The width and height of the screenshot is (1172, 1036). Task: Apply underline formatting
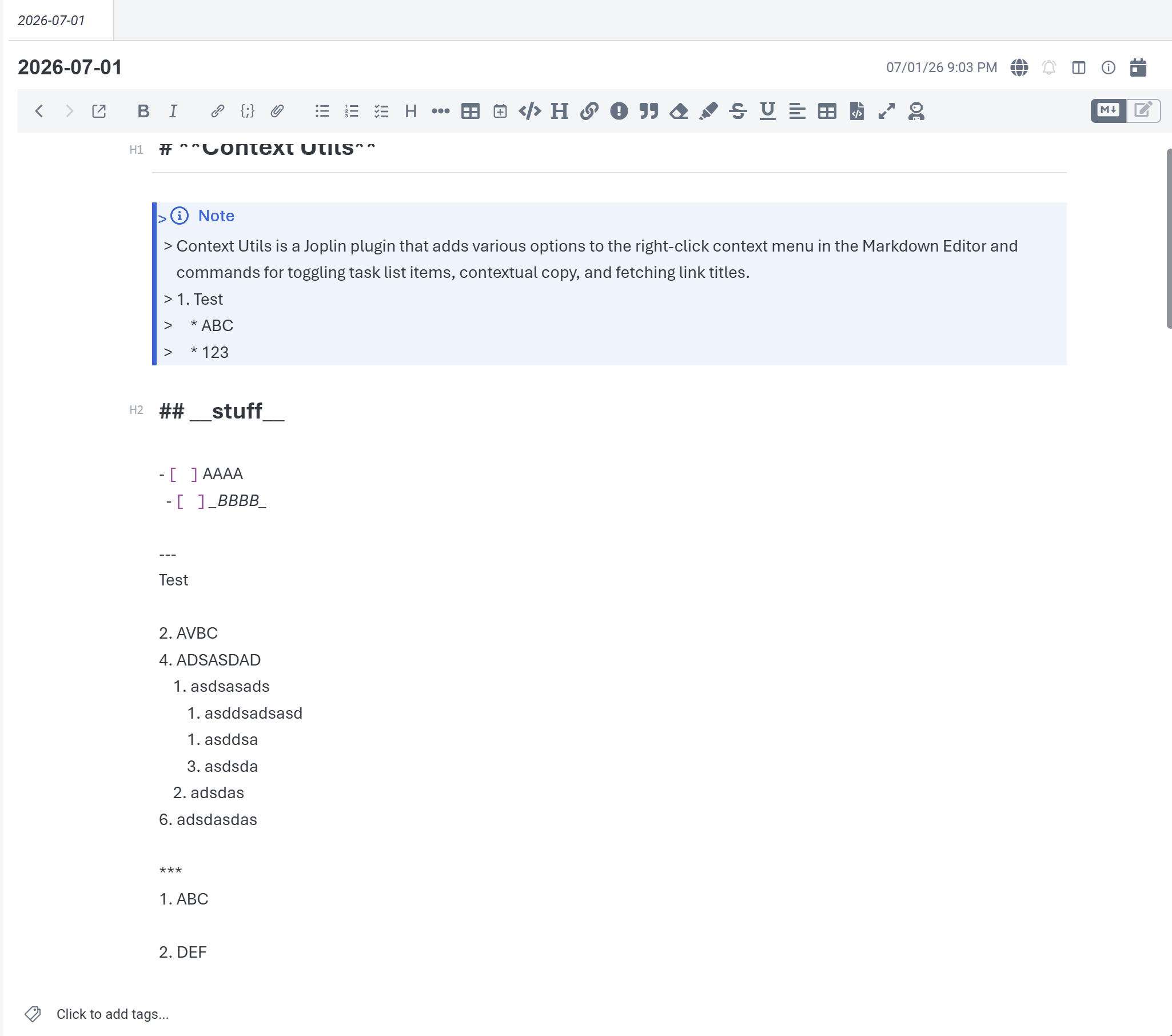(x=768, y=111)
